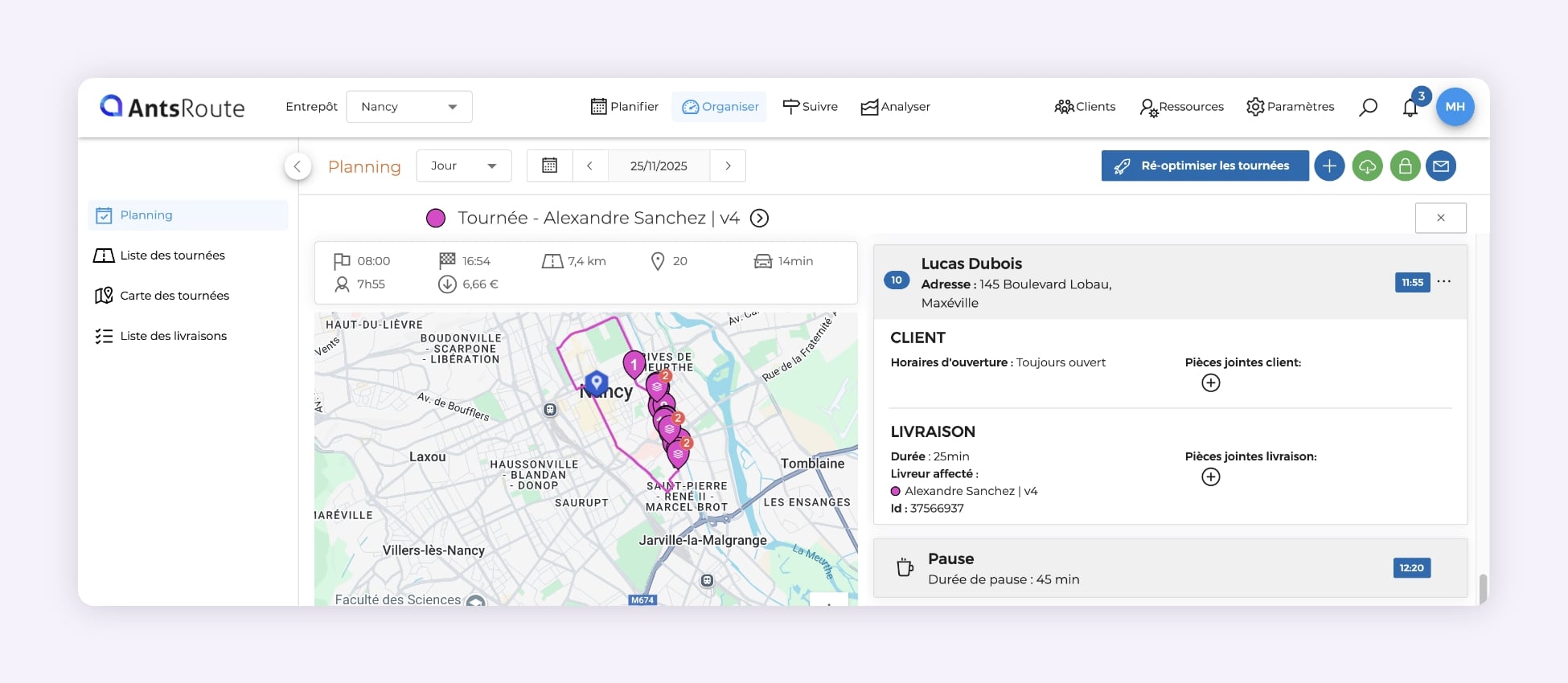Go to the previous day
This screenshot has width=1568, height=683.
[x=590, y=166]
